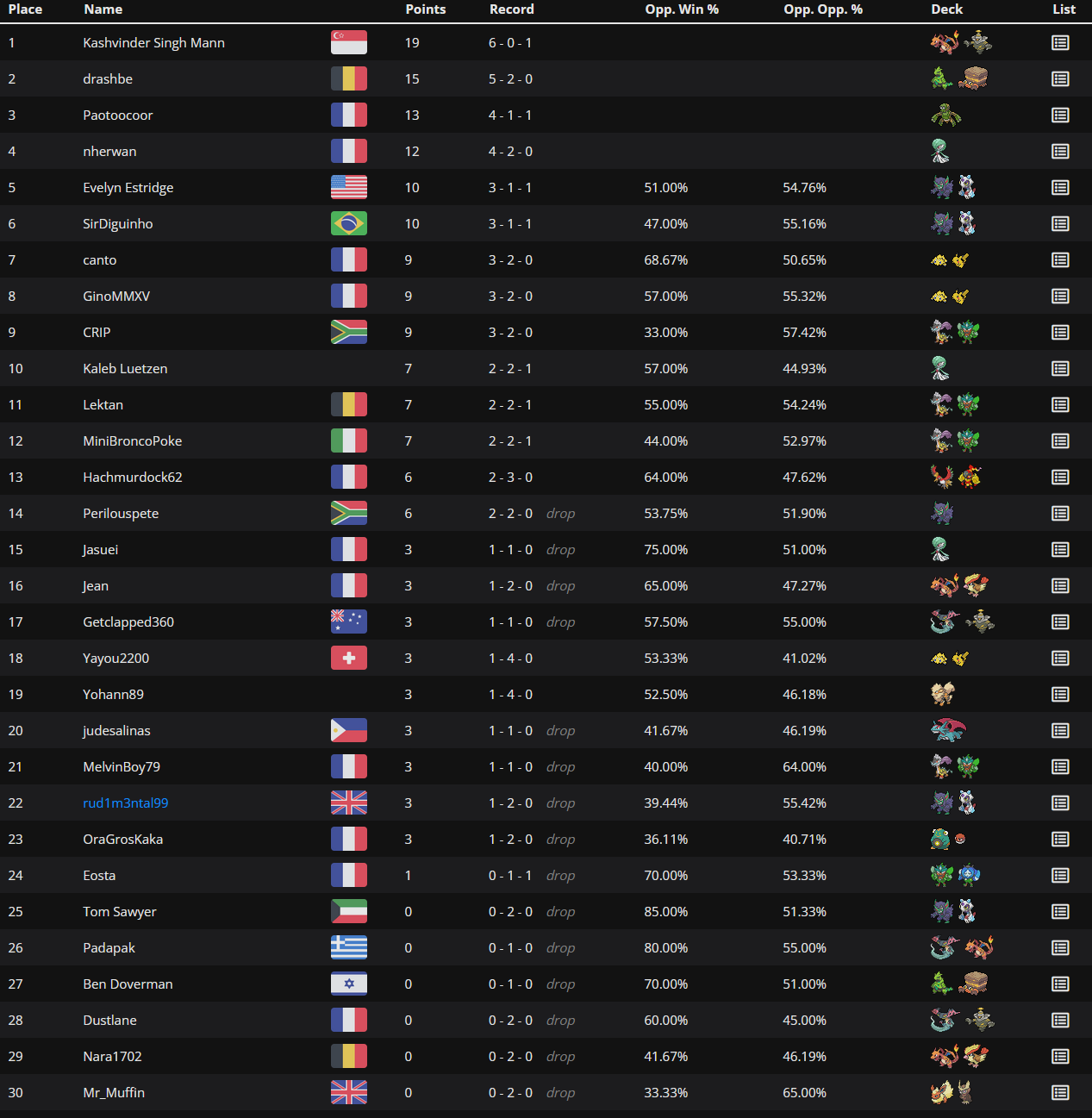This screenshot has height=1118, width=1092.
Task: Open drashbe's deck list icon
Action: (x=1060, y=79)
